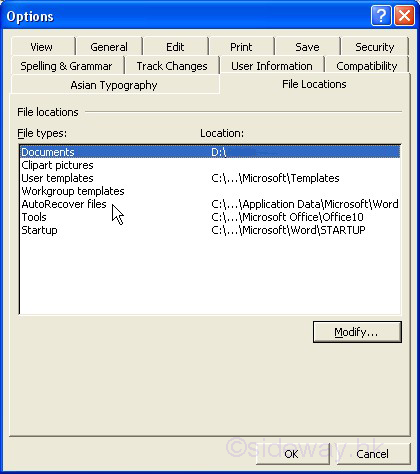Viewport: 420px width, 474px height.
Task: Go to the Print tab
Action: (241, 47)
